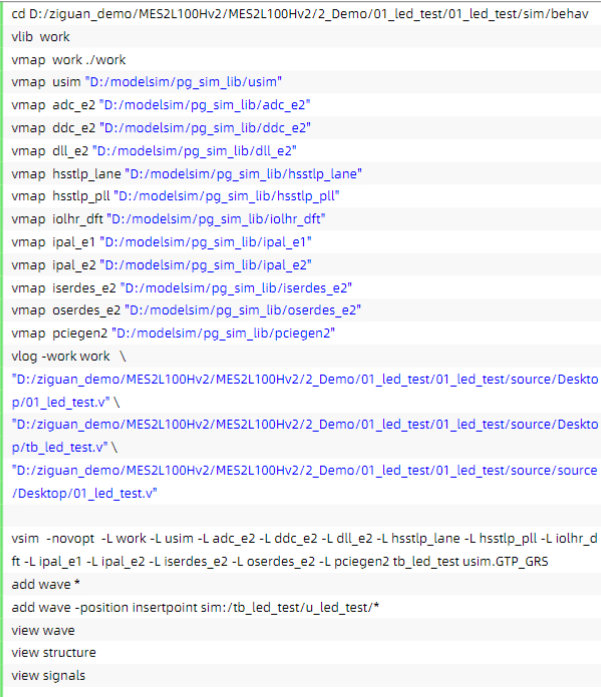Click the vmap ddc_e2 line
The width and height of the screenshot is (601, 697).
coord(161,128)
